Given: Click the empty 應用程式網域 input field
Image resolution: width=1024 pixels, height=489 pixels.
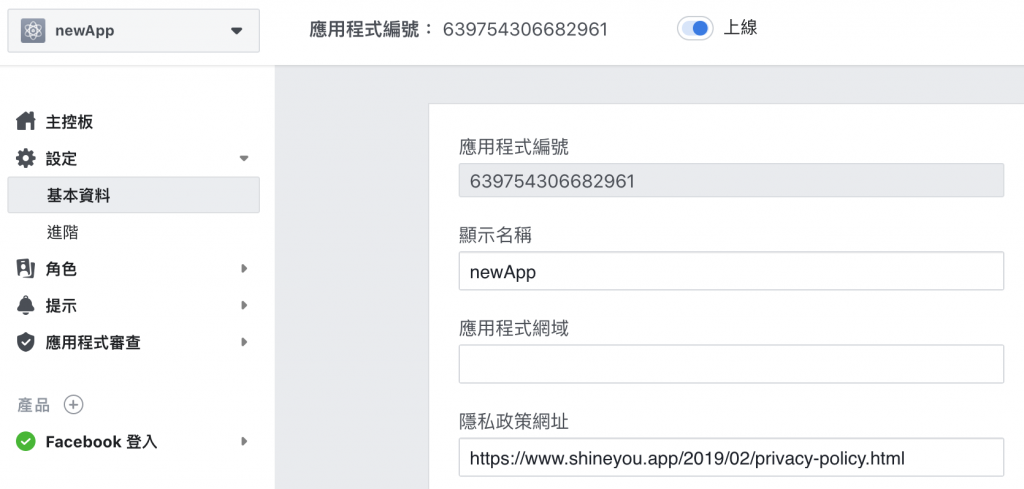Looking at the screenshot, I should [x=730, y=364].
